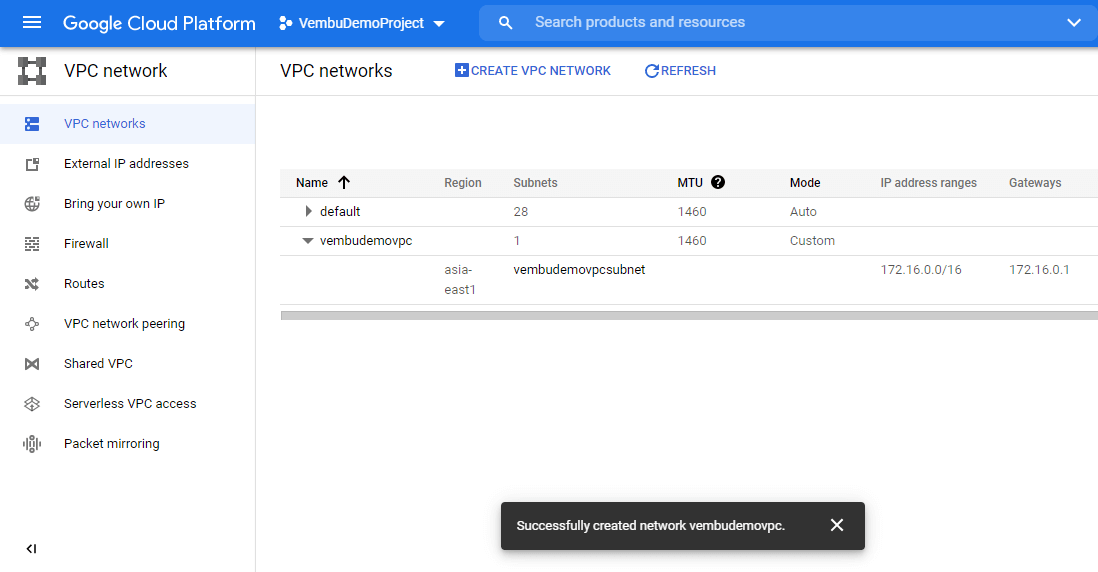Click the Google Cloud Platform logo text
1098x572 pixels.
(159, 23)
